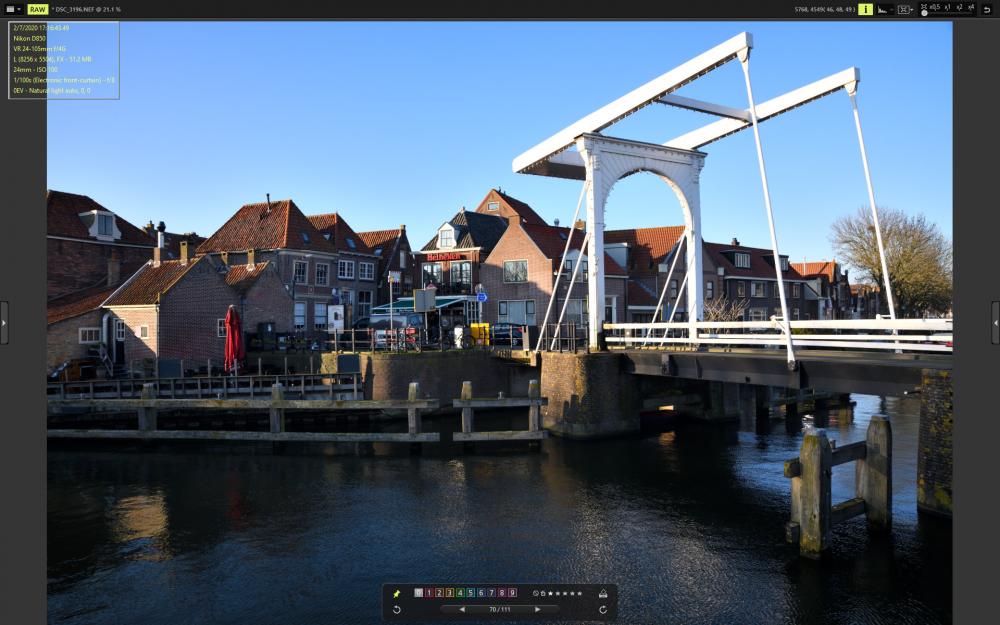The height and width of the screenshot is (625, 1000).
Task: Rate the photo four stars
Action: pyautogui.click(x=572, y=593)
